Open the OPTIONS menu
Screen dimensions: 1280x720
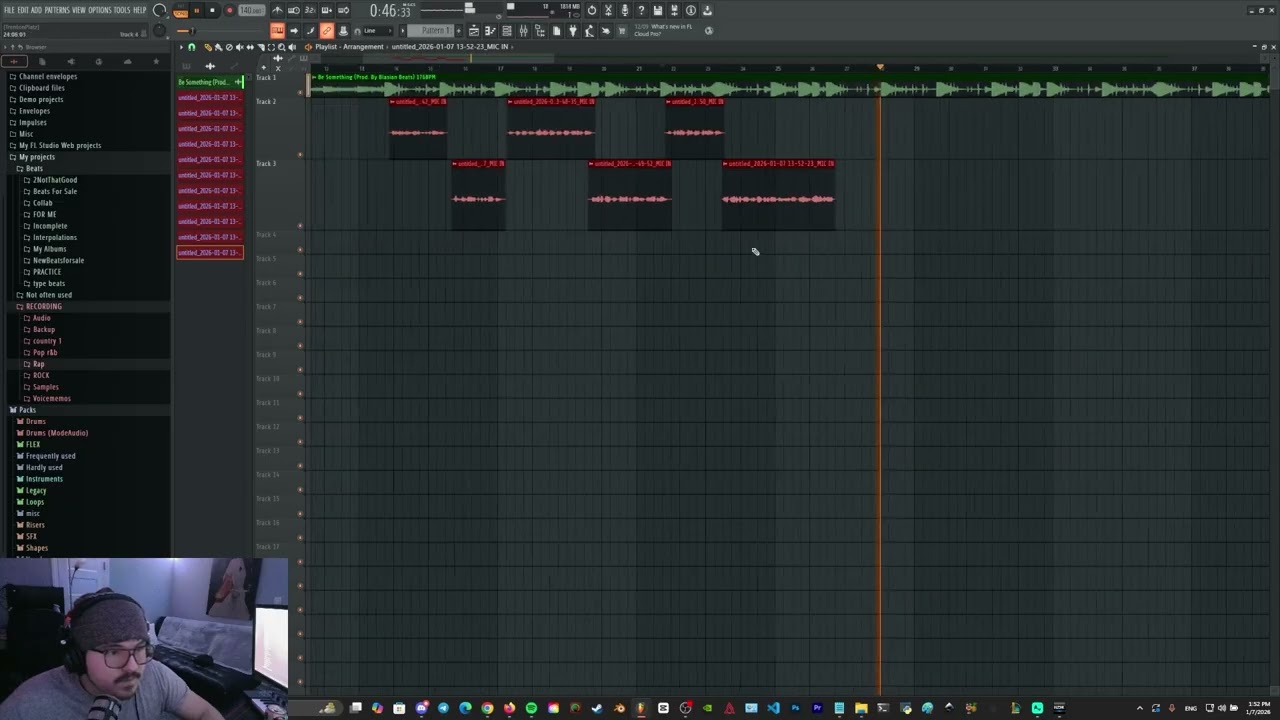[x=99, y=10]
